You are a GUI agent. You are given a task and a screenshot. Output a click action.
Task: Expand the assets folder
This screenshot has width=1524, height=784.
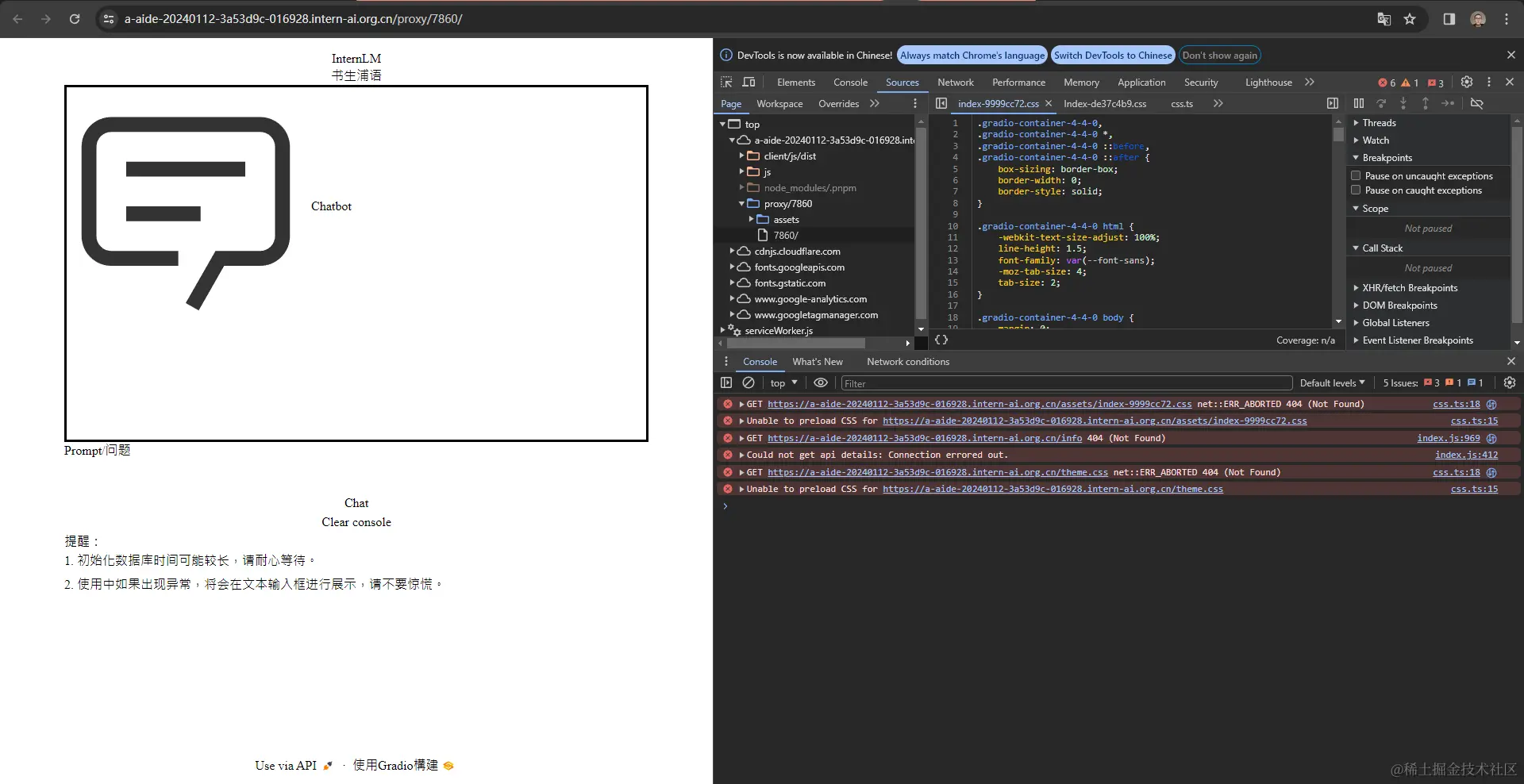coord(752,219)
